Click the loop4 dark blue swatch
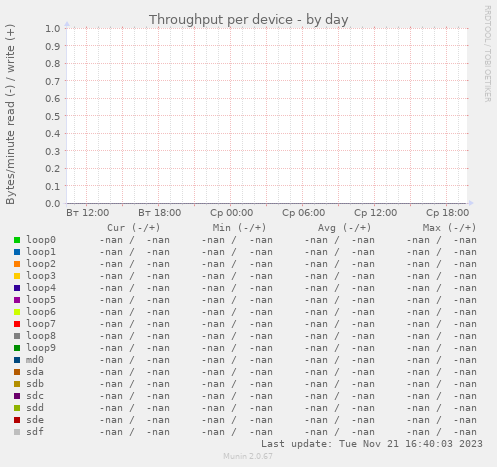The height and width of the screenshot is (467, 497). (x=17, y=288)
